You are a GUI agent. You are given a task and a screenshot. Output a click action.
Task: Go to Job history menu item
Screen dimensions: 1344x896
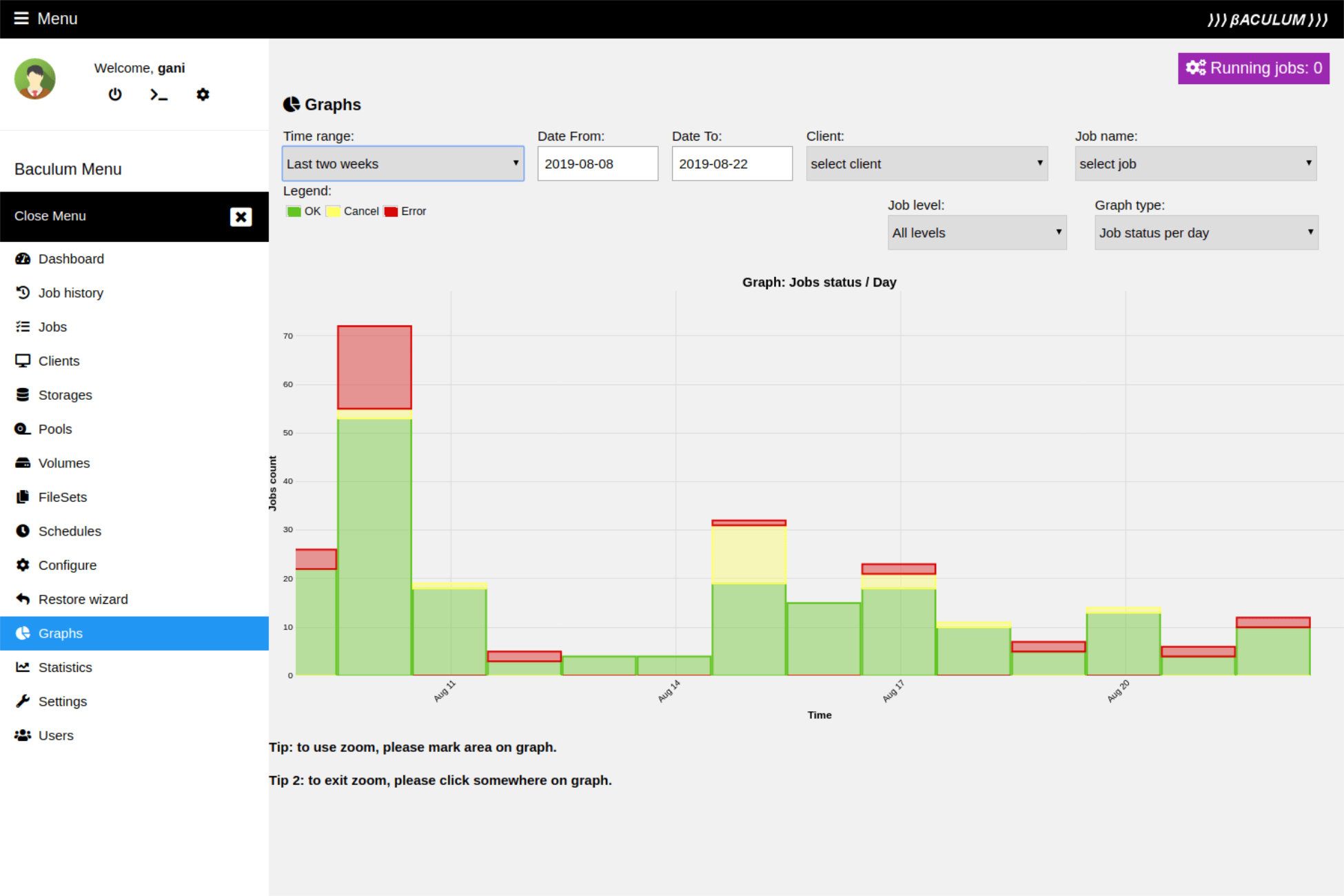70,293
